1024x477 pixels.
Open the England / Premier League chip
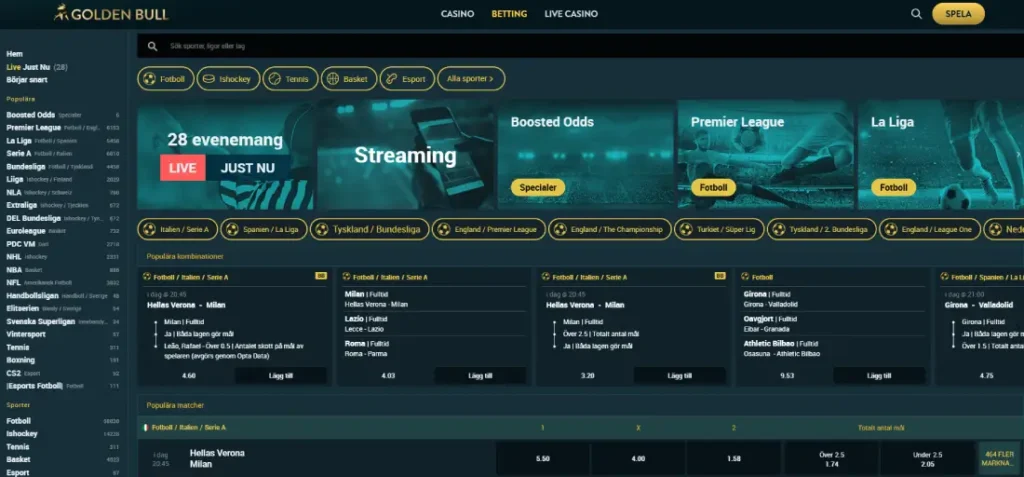[x=489, y=229]
